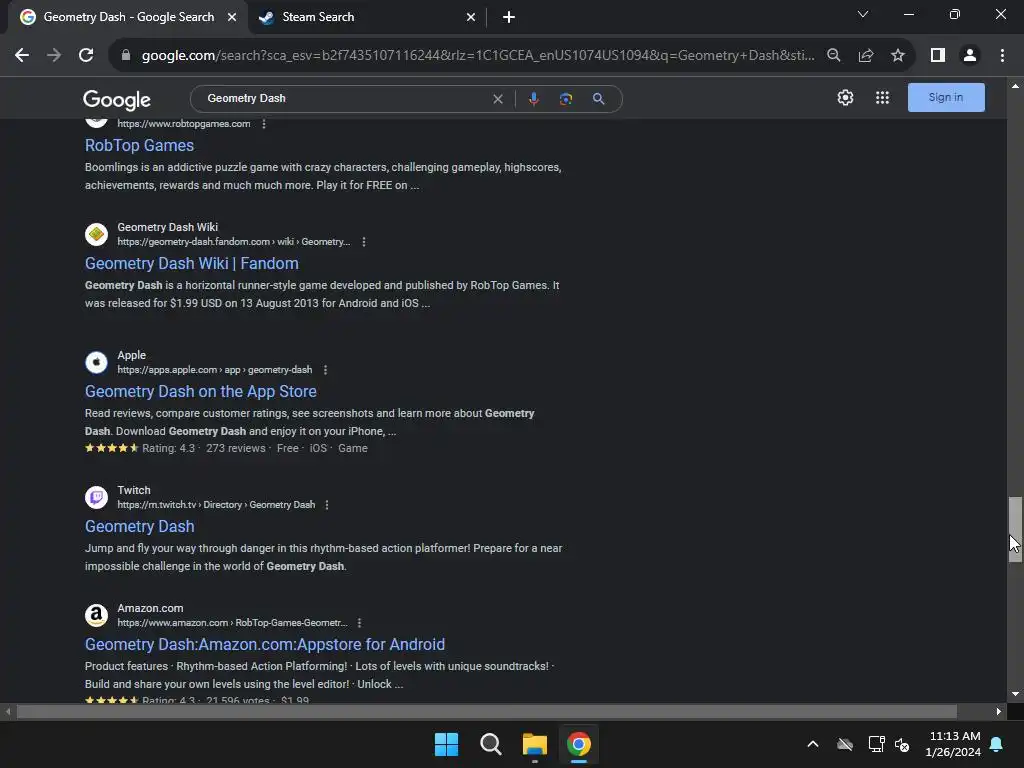Click Apple favicon in result

click(97, 362)
